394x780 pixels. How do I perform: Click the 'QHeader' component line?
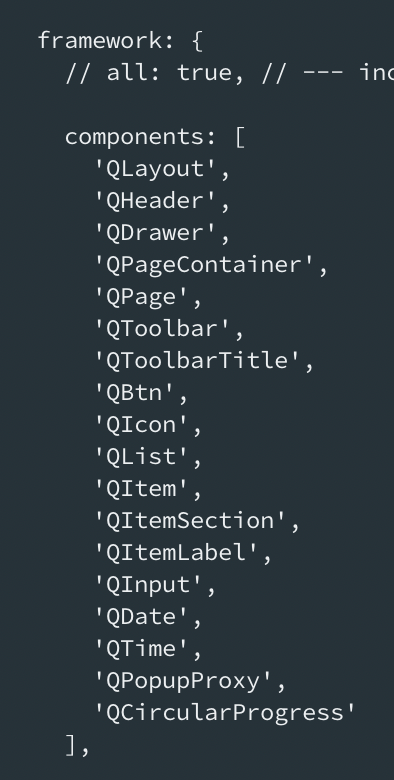155,202
